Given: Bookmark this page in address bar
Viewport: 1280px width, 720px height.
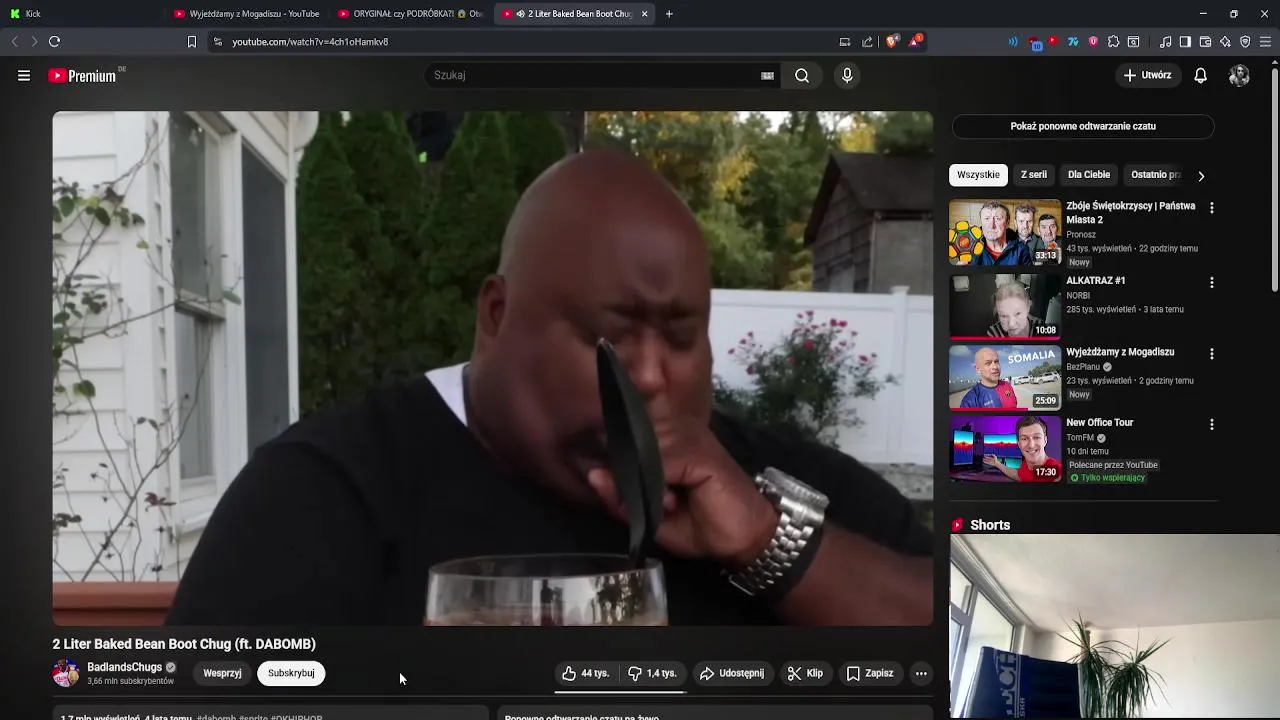Looking at the screenshot, I should click(192, 42).
